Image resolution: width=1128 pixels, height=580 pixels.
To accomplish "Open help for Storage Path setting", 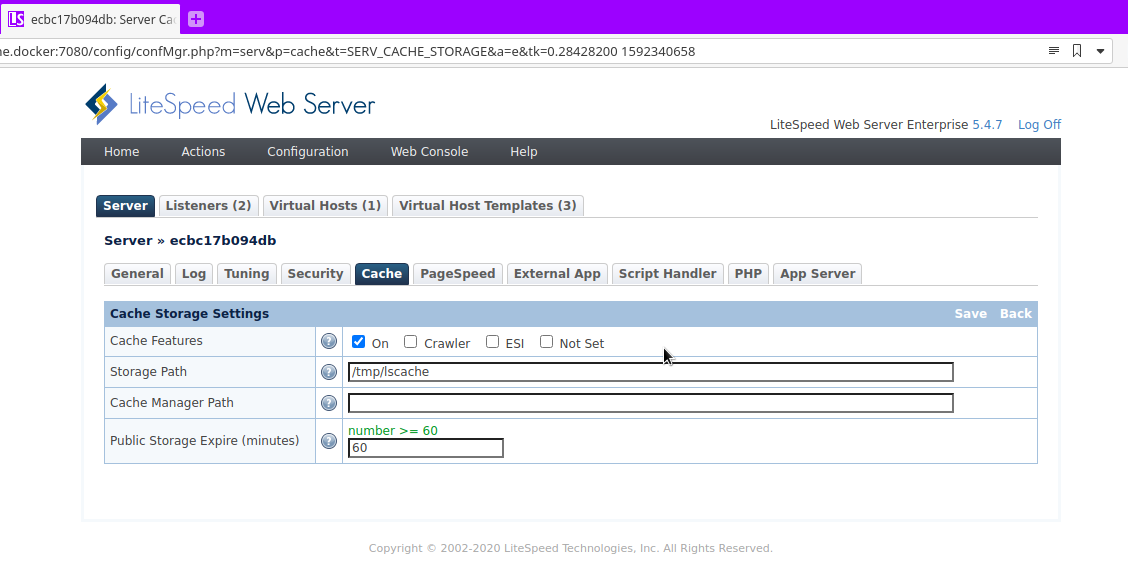I will tap(328, 372).
